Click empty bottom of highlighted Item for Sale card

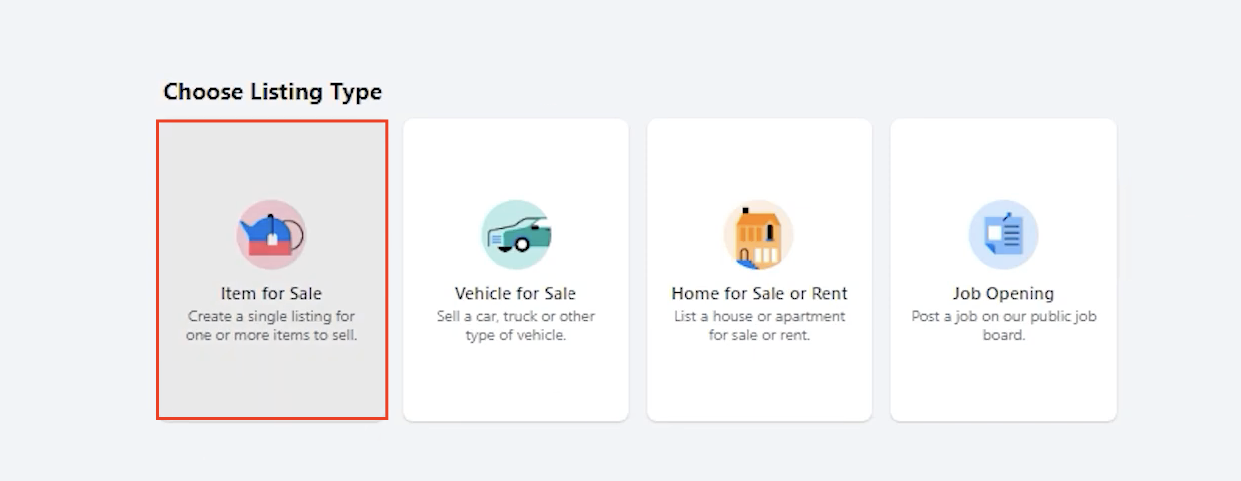pyautogui.click(x=272, y=383)
